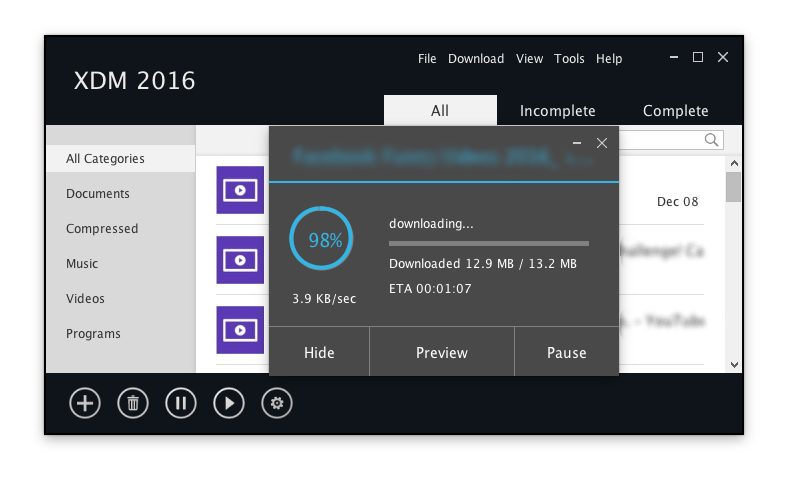Minimize the XDM main window
This screenshot has width=796, height=477.
[674, 57]
